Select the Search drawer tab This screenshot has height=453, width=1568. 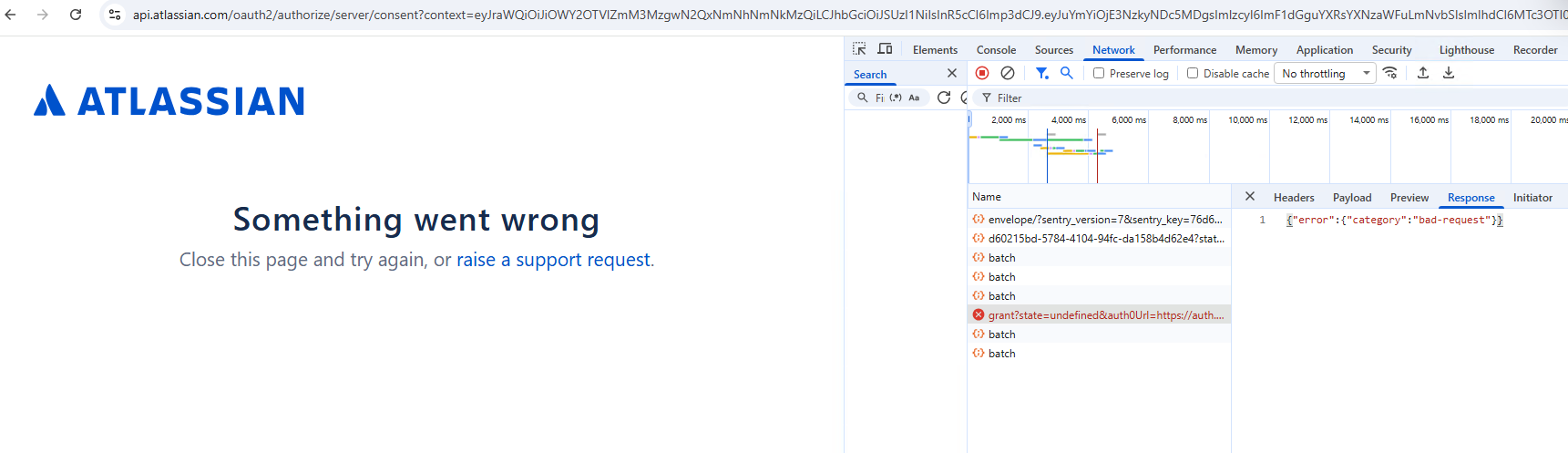(870, 75)
